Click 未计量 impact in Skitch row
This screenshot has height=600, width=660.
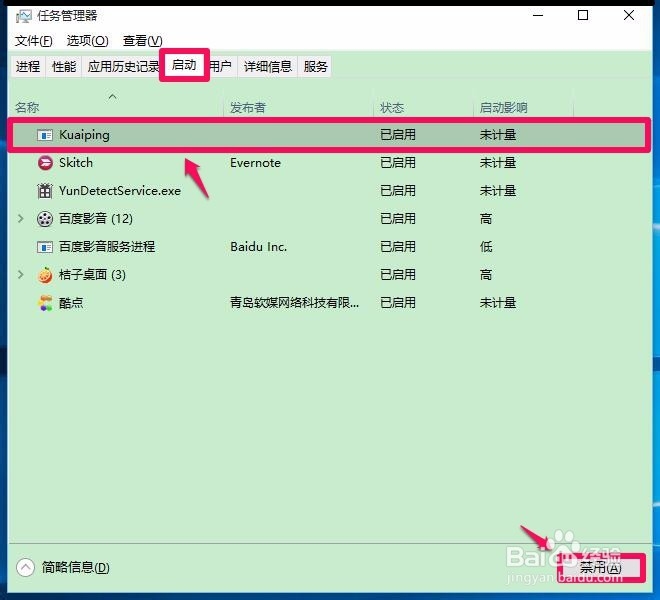pos(498,163)
